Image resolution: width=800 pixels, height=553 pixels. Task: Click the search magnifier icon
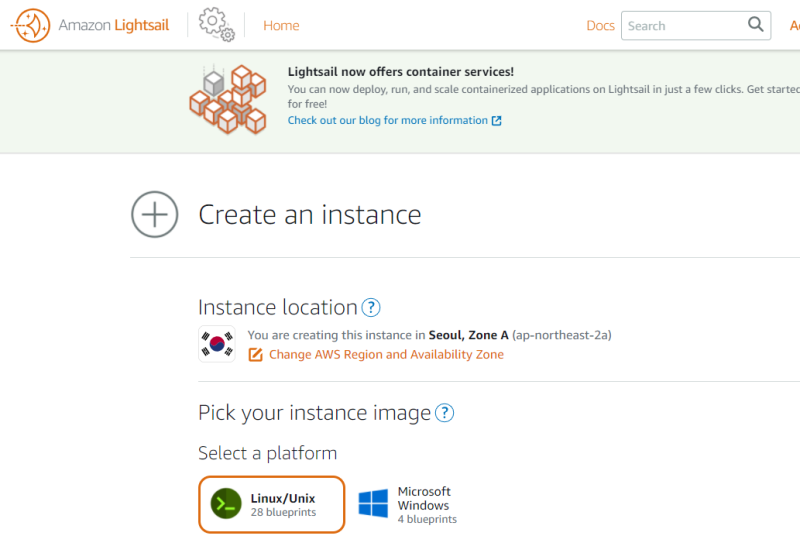tap(756, 25)
